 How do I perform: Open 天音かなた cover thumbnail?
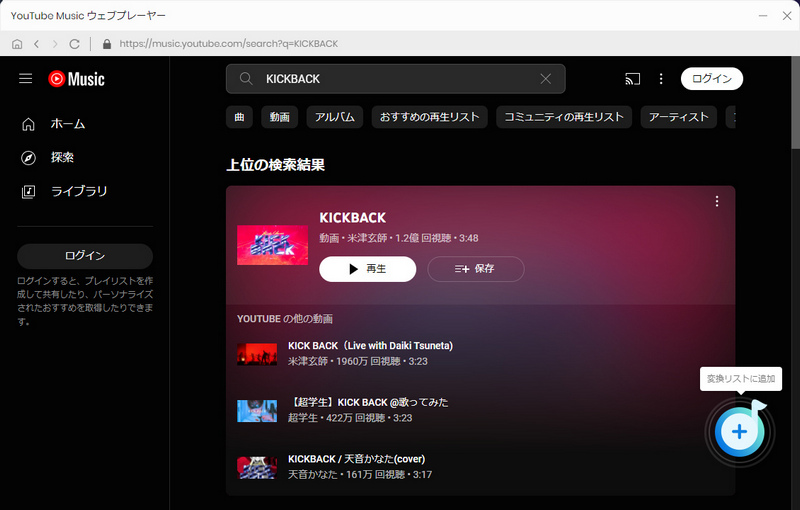(257, 467)
